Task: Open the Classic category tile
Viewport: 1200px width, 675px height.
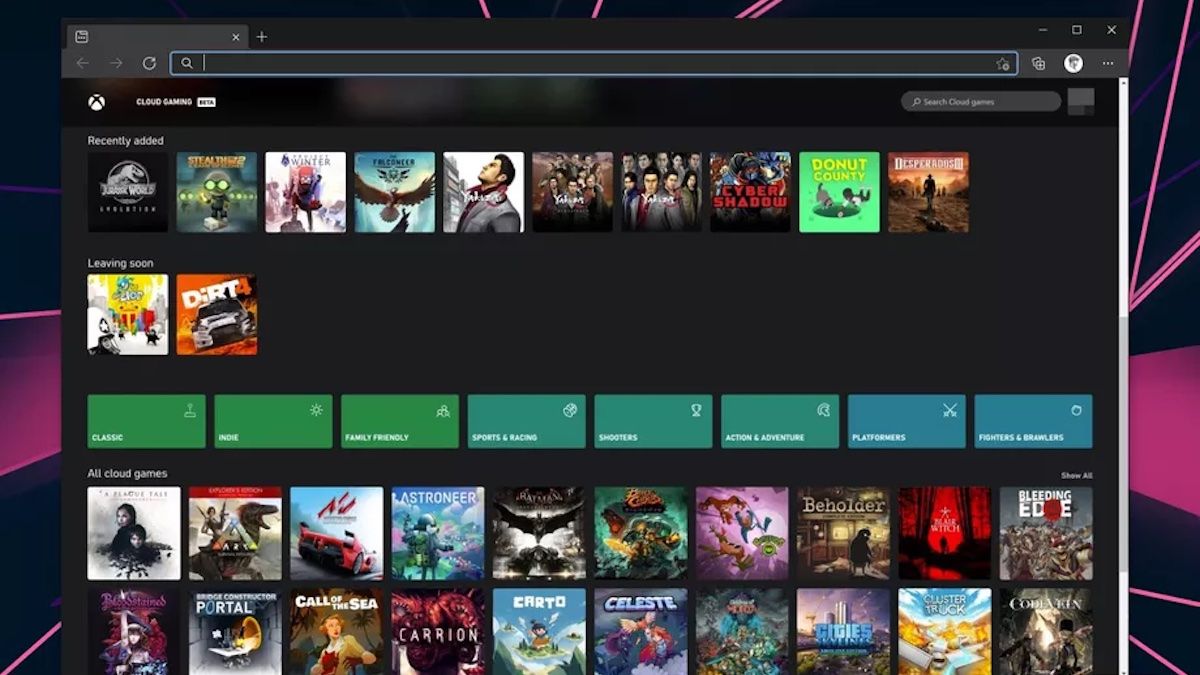Action: (x=146, y=421)
